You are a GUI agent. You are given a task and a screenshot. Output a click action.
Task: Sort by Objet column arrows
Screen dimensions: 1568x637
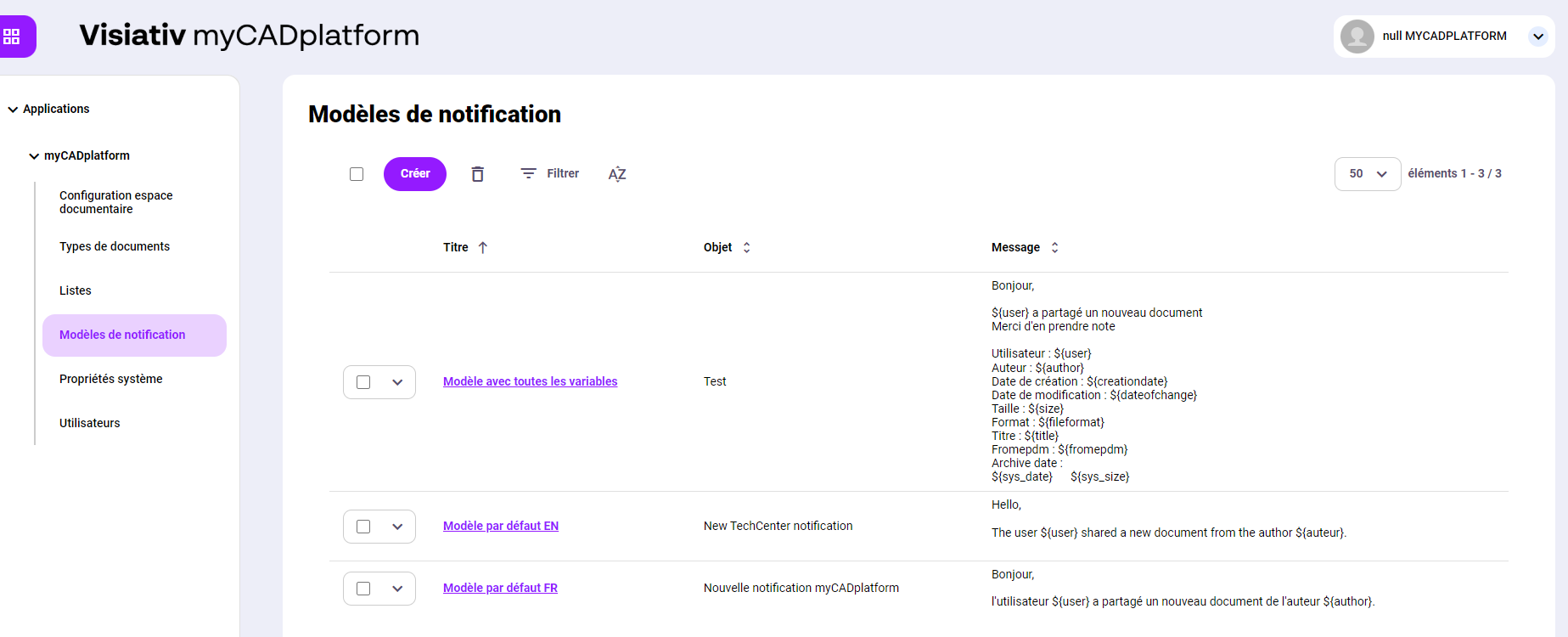(x=747, y=248)
